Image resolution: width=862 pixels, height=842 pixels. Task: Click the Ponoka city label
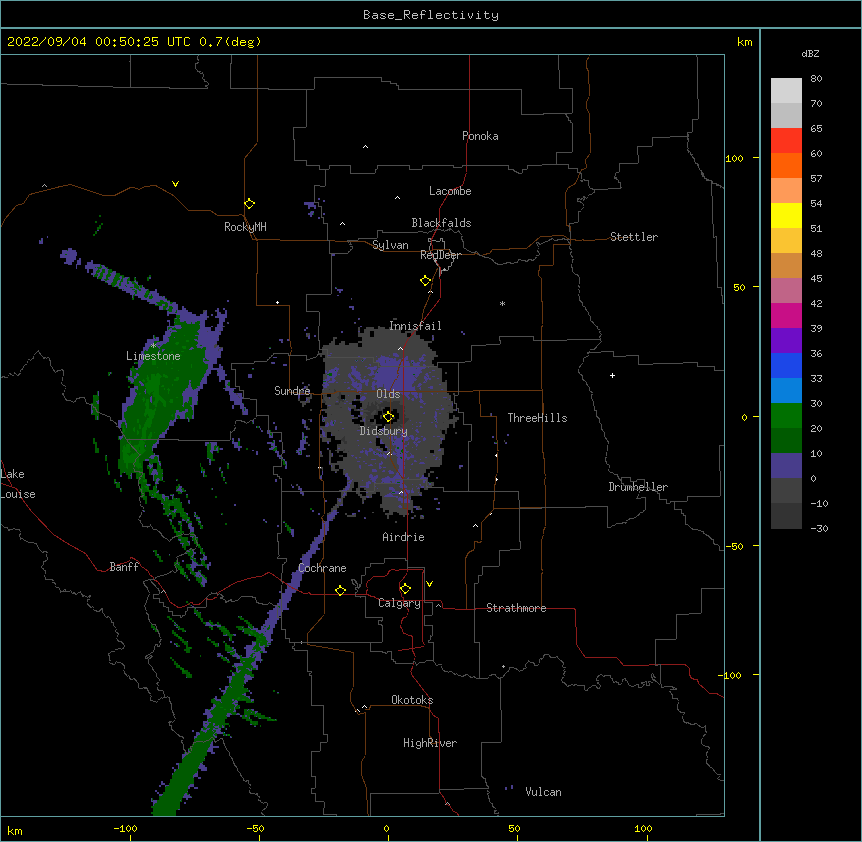[x=480, y=136]
